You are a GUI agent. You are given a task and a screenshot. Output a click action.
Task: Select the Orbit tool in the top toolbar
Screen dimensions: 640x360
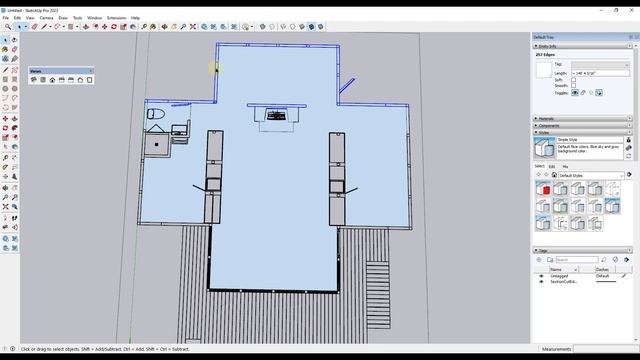[x=164, y=27]
